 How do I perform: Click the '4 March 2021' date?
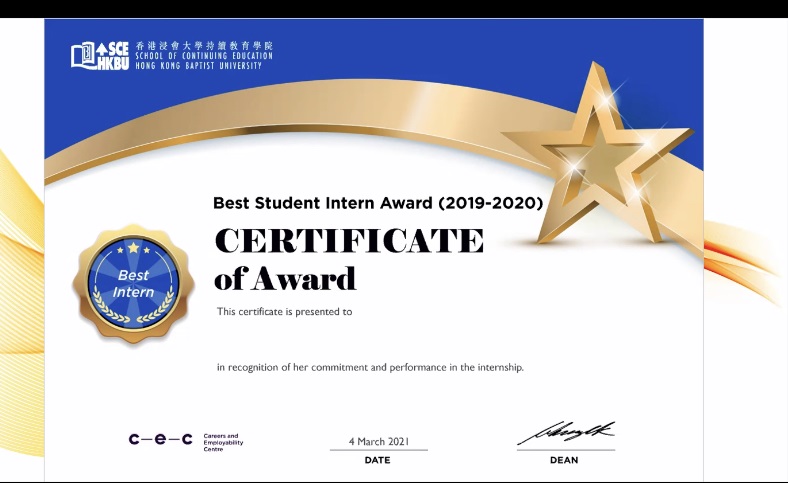click(378, 441)
